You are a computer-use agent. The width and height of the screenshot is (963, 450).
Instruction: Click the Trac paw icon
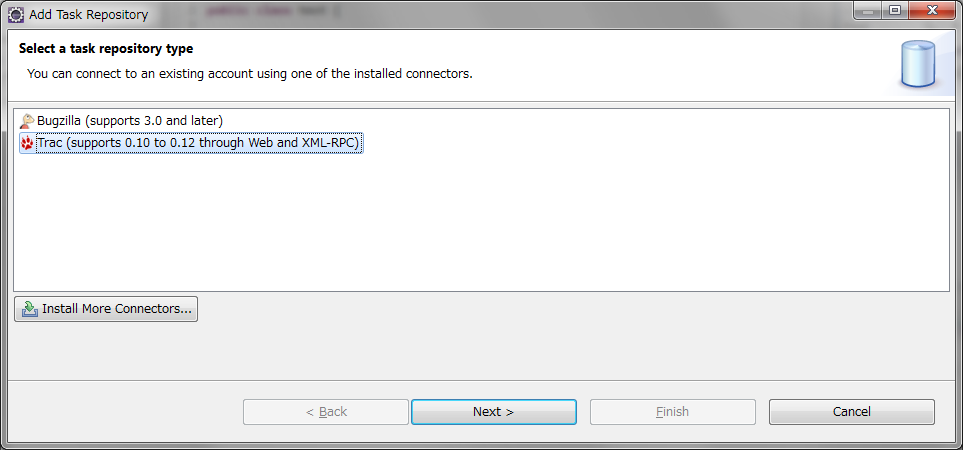tap(27, 144)
